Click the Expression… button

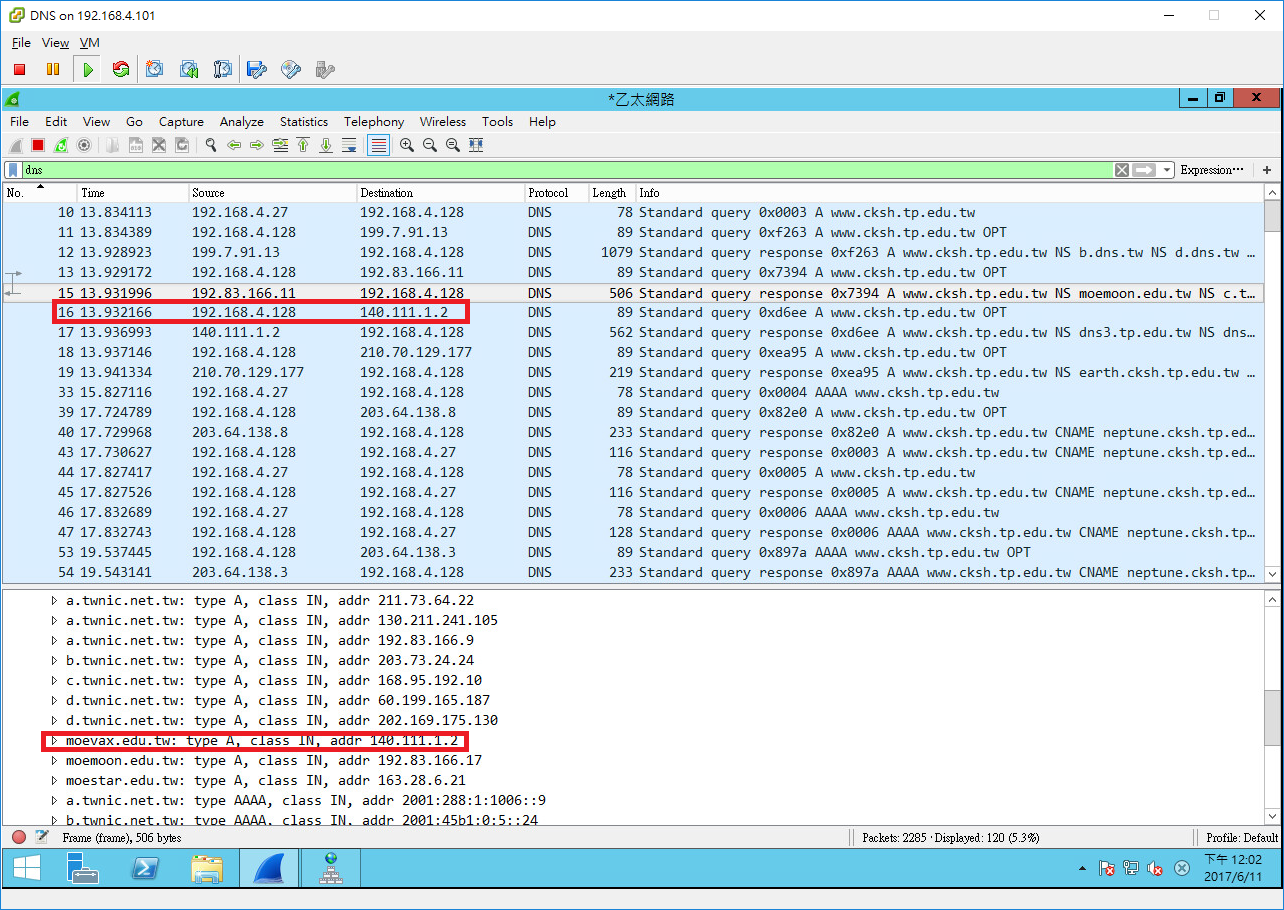click(1212, 170)
